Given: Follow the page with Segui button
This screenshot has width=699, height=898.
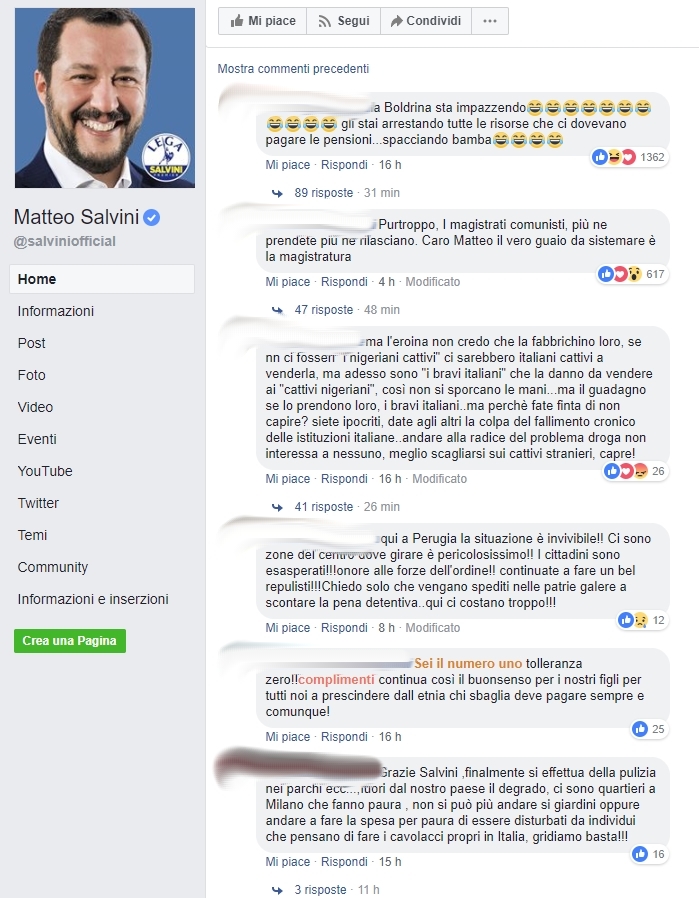Looking at the screenshot, I should click(x=343, y=21).
